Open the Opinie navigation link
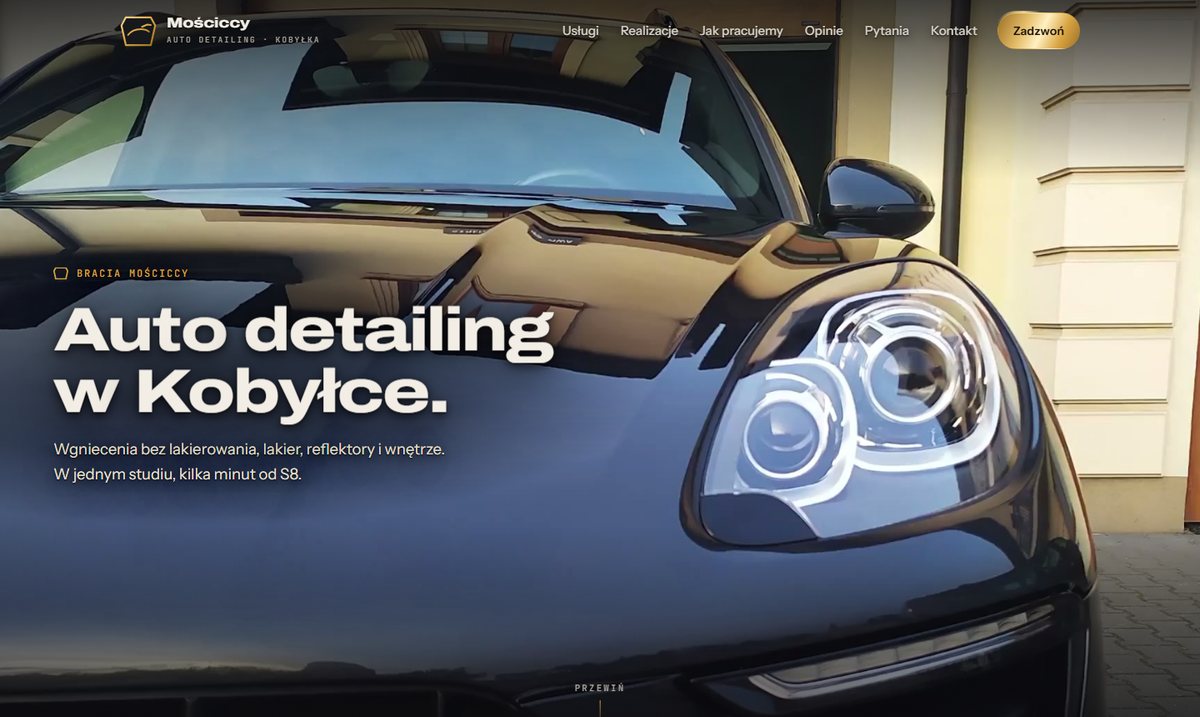Screen dimensions: 1200x717 point(824,31)
